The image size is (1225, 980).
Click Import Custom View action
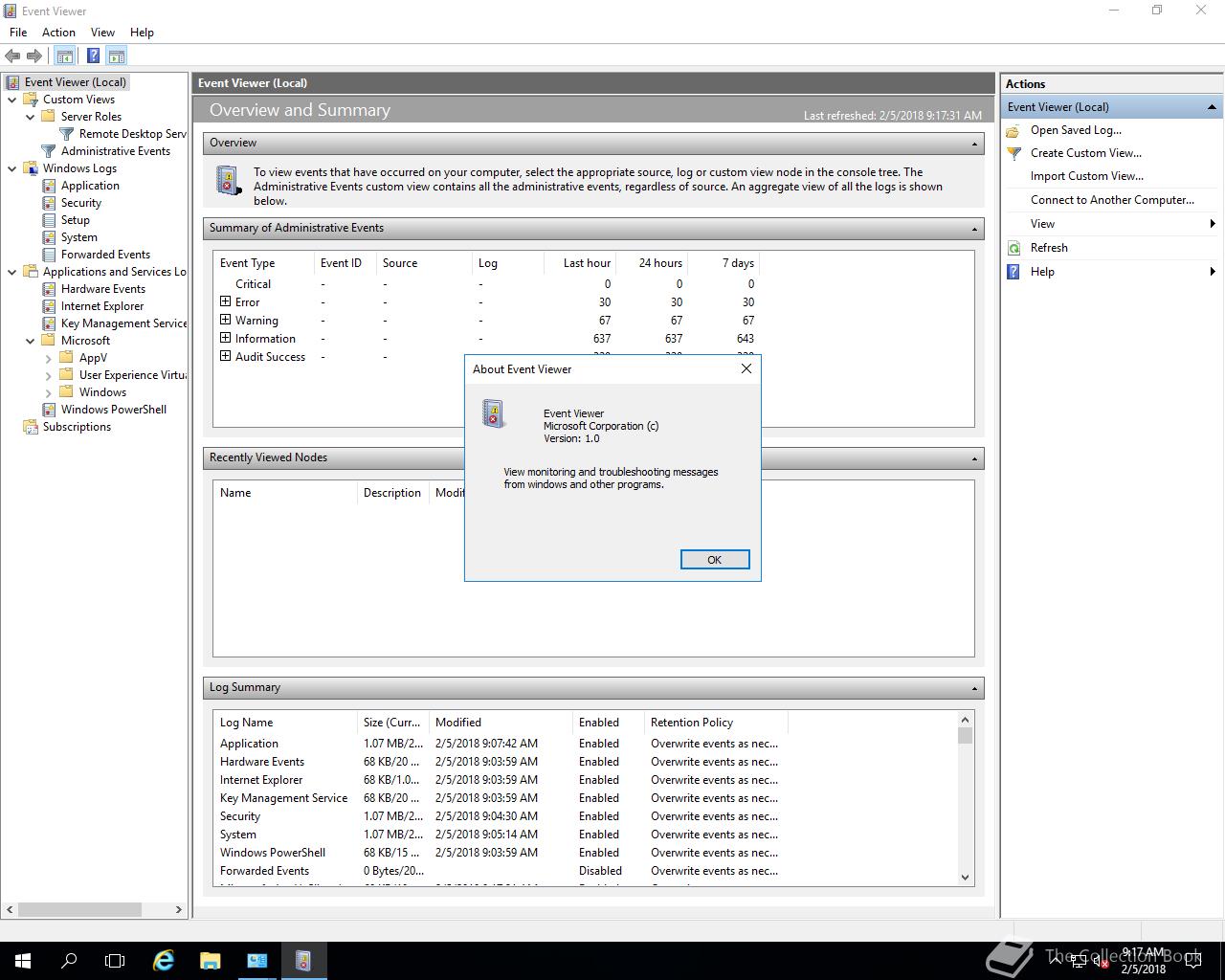coord(1087,176)
